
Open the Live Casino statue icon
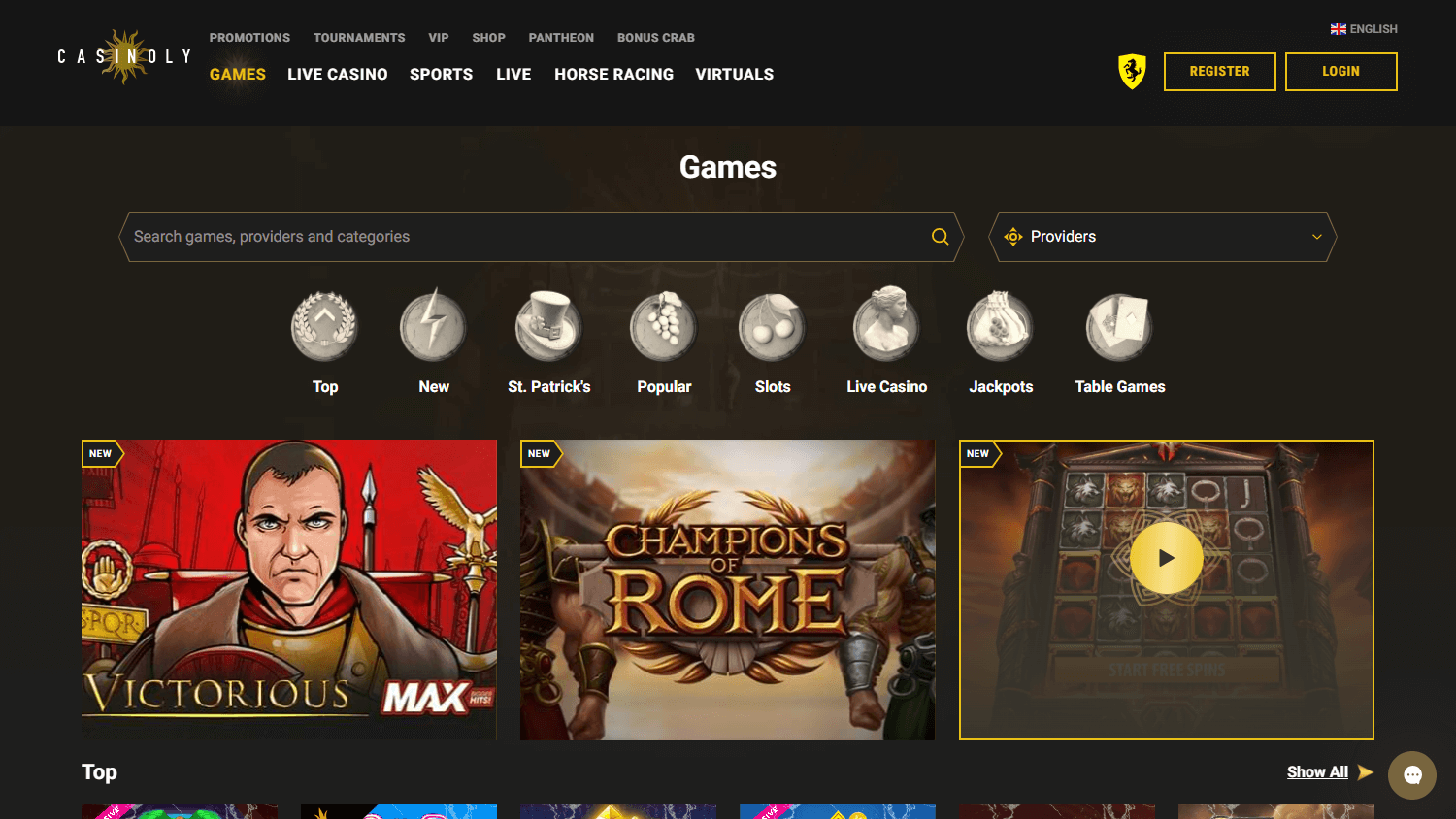886,324
